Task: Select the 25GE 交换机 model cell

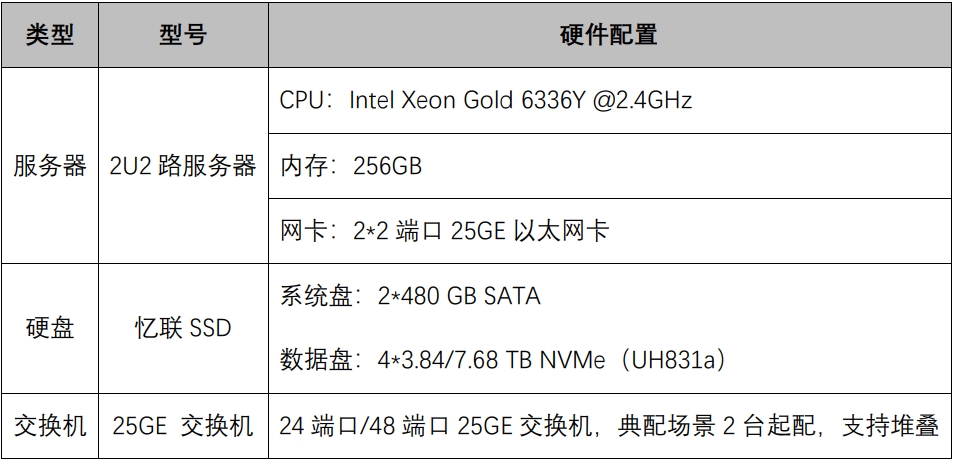Action: pyautogui.click(x=182, y=426)
